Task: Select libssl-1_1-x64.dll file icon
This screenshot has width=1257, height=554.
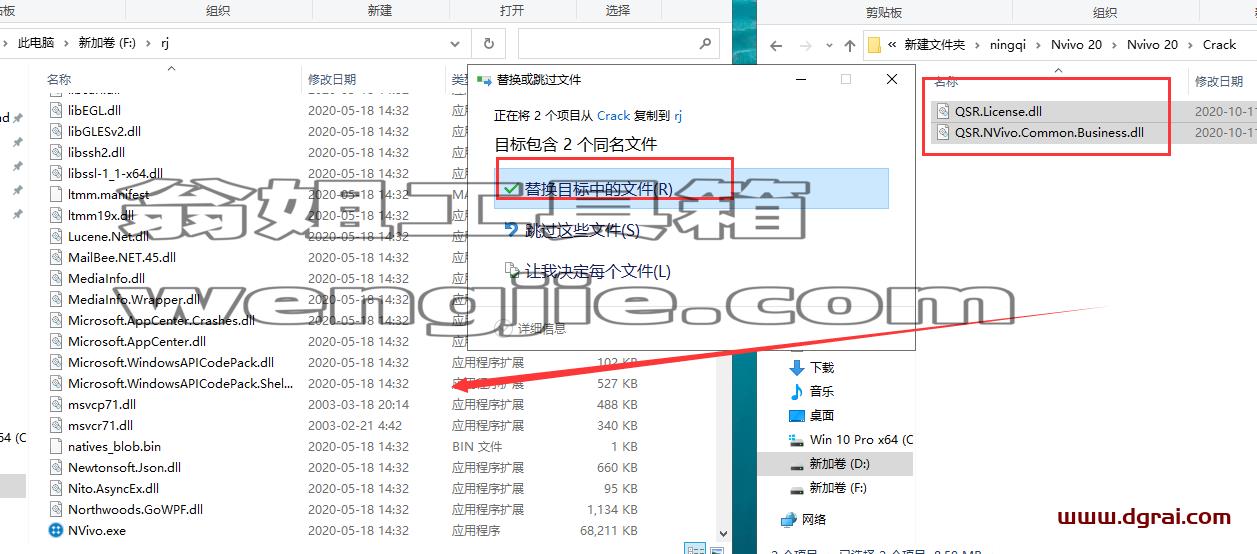Action: click(x=58, y=173)
